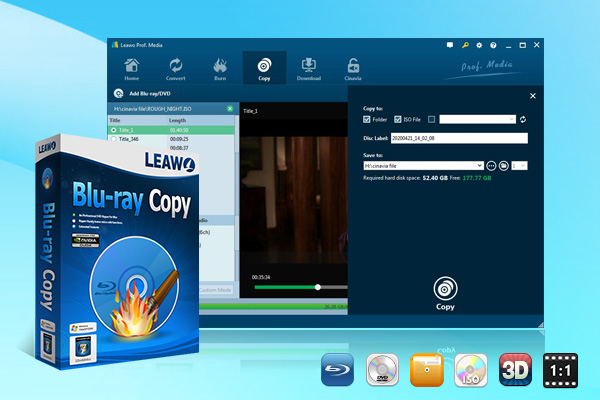Click the Blu-ray disc feature icon
600x400 pixels.
338,369
